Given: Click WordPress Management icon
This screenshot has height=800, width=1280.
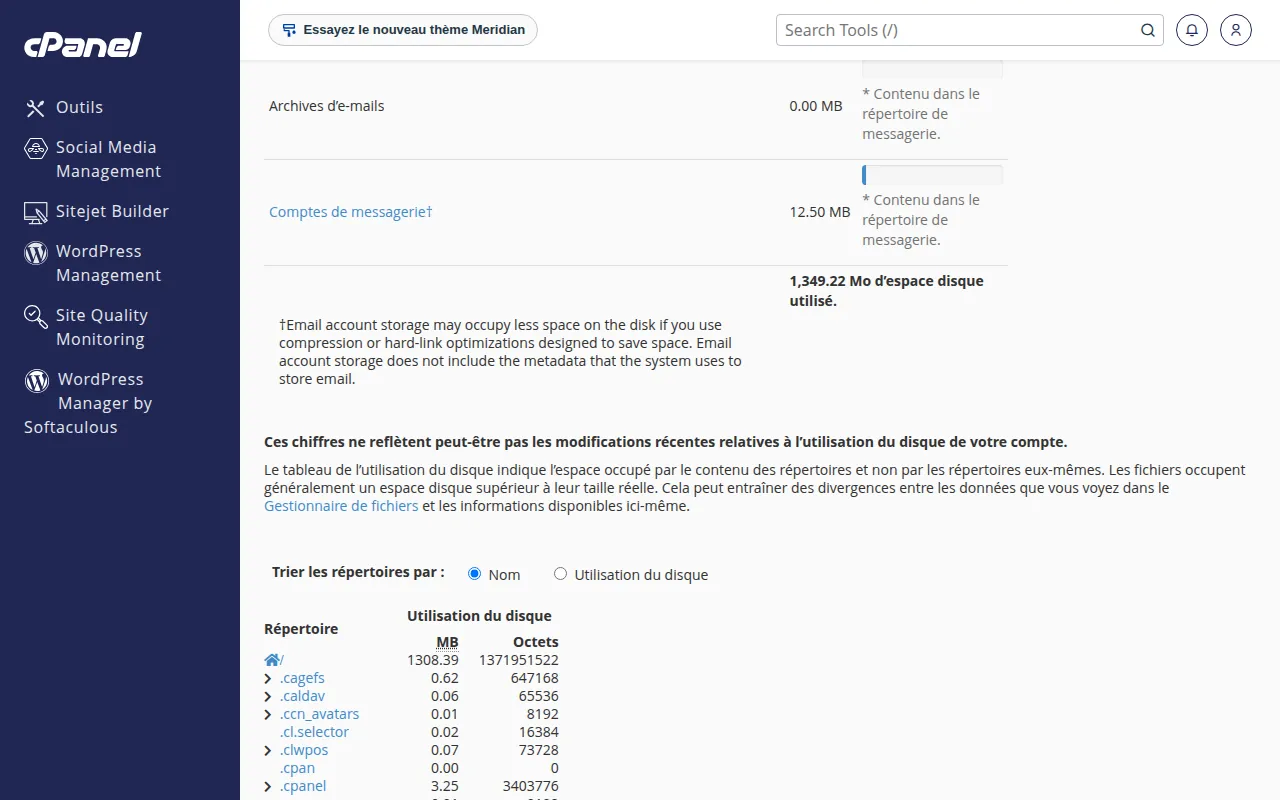Looking at the screenshot, I should click(x=36, y=252).
